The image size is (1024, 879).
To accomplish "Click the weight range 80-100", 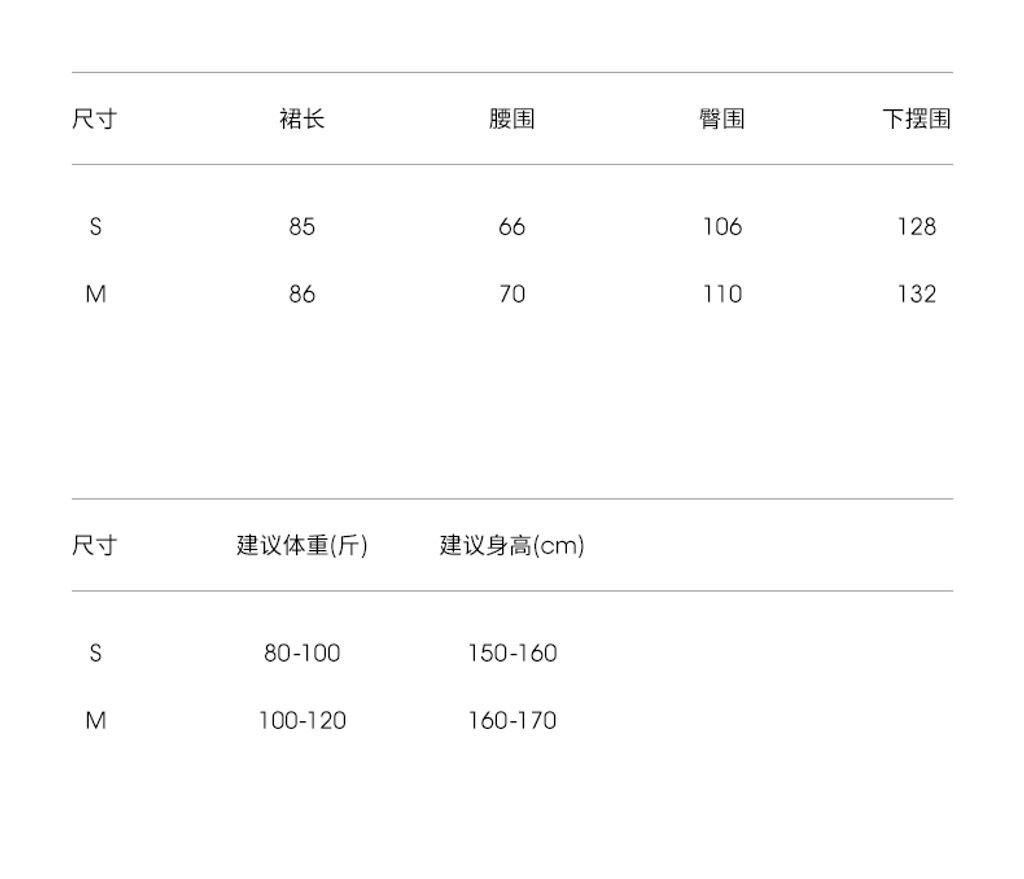I will pos(302,653).
